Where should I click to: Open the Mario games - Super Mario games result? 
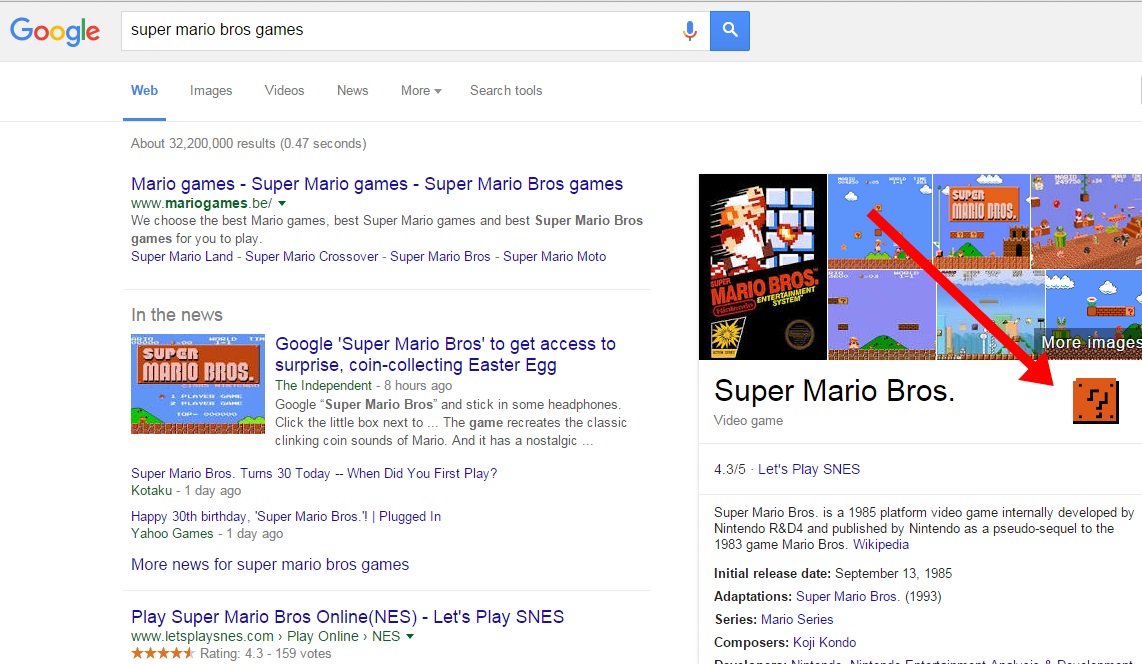[377, 183]
